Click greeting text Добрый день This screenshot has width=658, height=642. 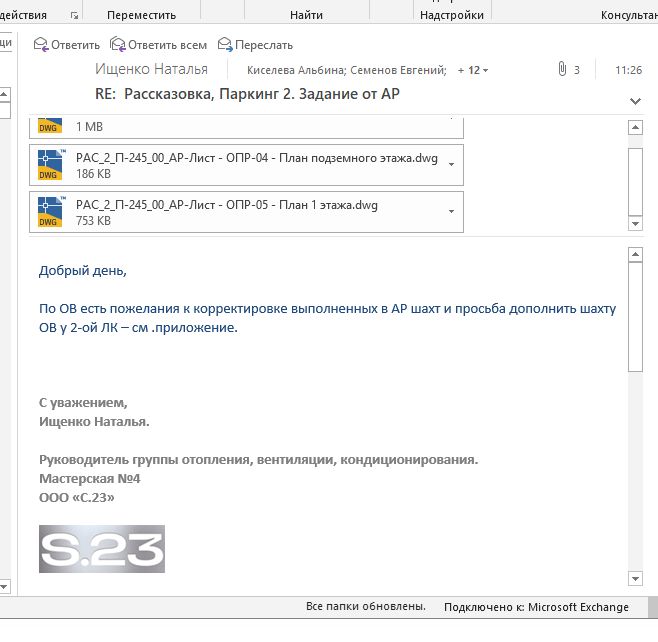(83, 271)
